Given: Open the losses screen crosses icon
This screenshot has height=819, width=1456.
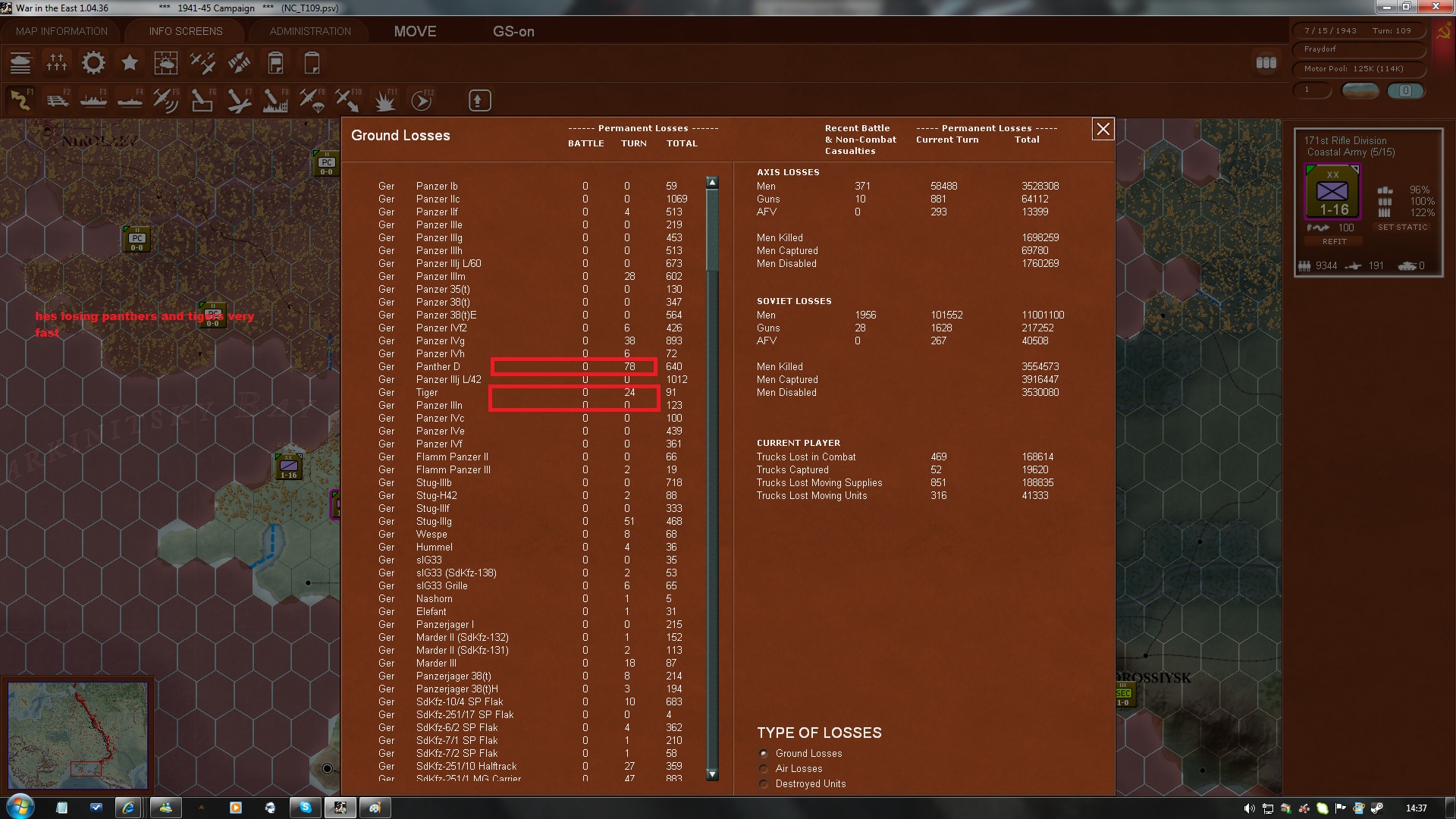Looking at the screenshot, I should click(57, 63).
